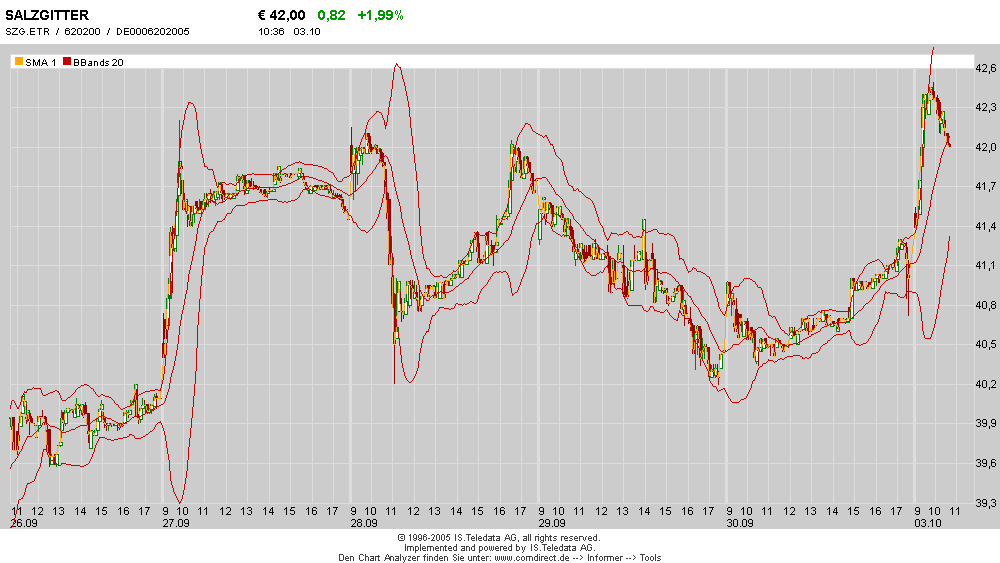Click the 41,1 price axis label
The image size is (1000, 563).
[x=986, y=266]
